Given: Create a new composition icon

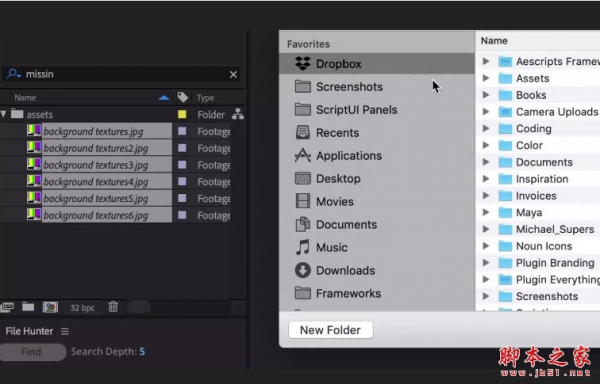Looking at the screenshot, I should click(x=50, y=307).
